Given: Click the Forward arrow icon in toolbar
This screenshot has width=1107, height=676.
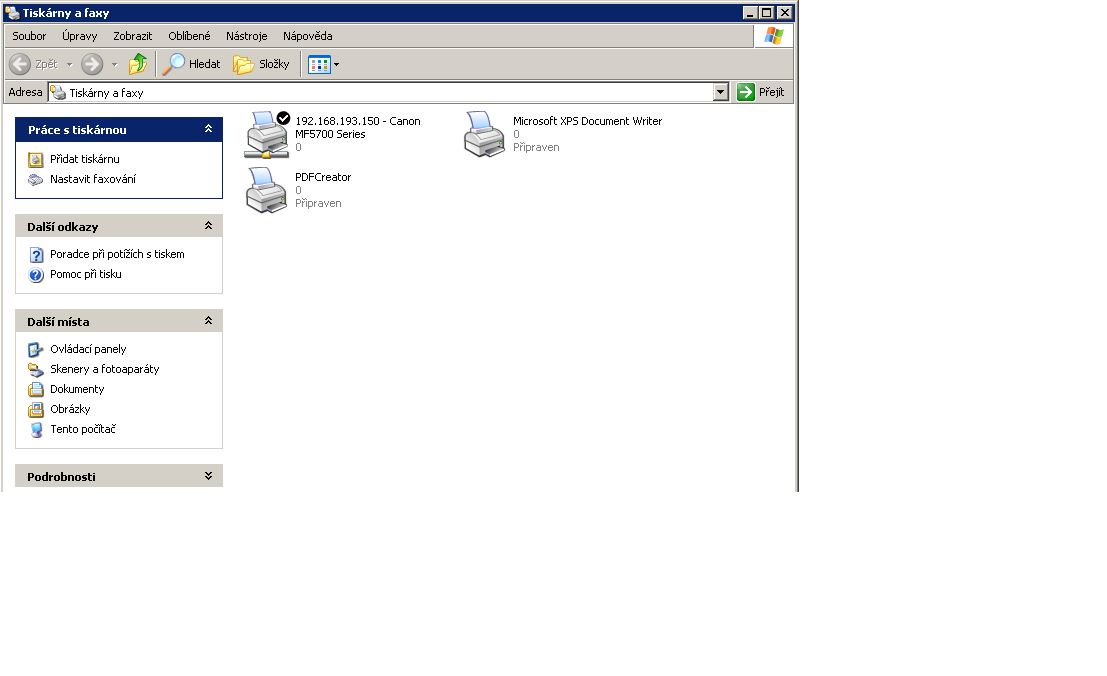Looking at the screenshot, I should (92, 64).
